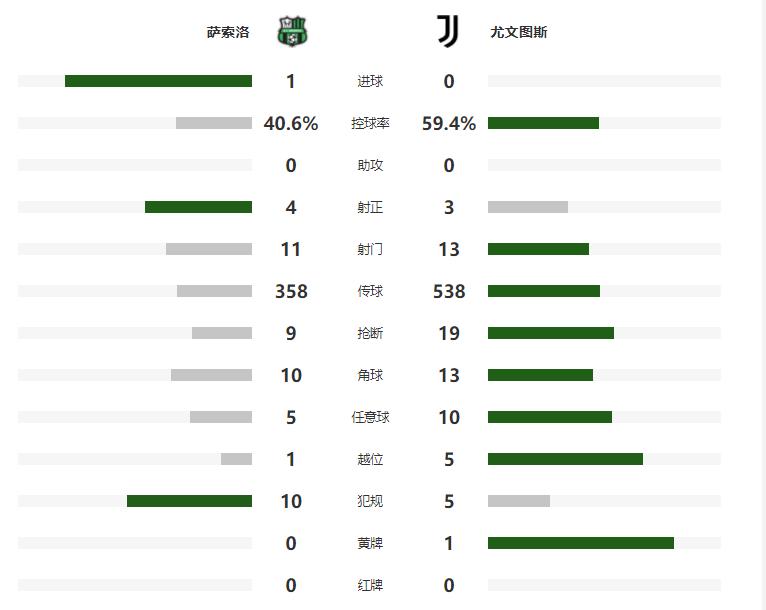766x610 pixels.
Task: Select the 角球 stat label
Action: [370, 376]
